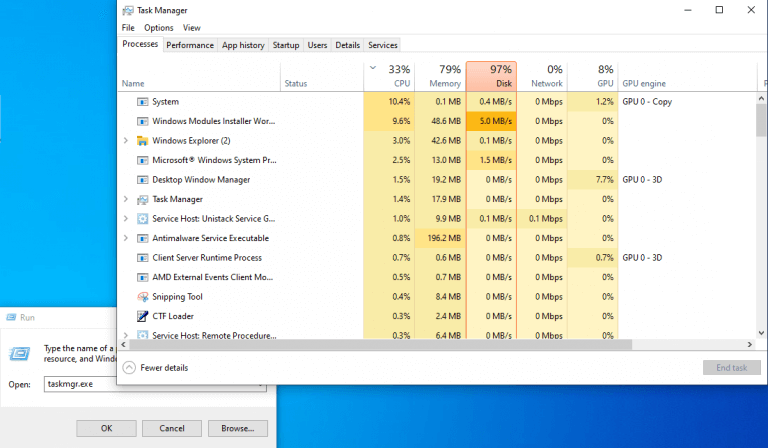Click the Desktop Window Manager icon

[142, 180]
